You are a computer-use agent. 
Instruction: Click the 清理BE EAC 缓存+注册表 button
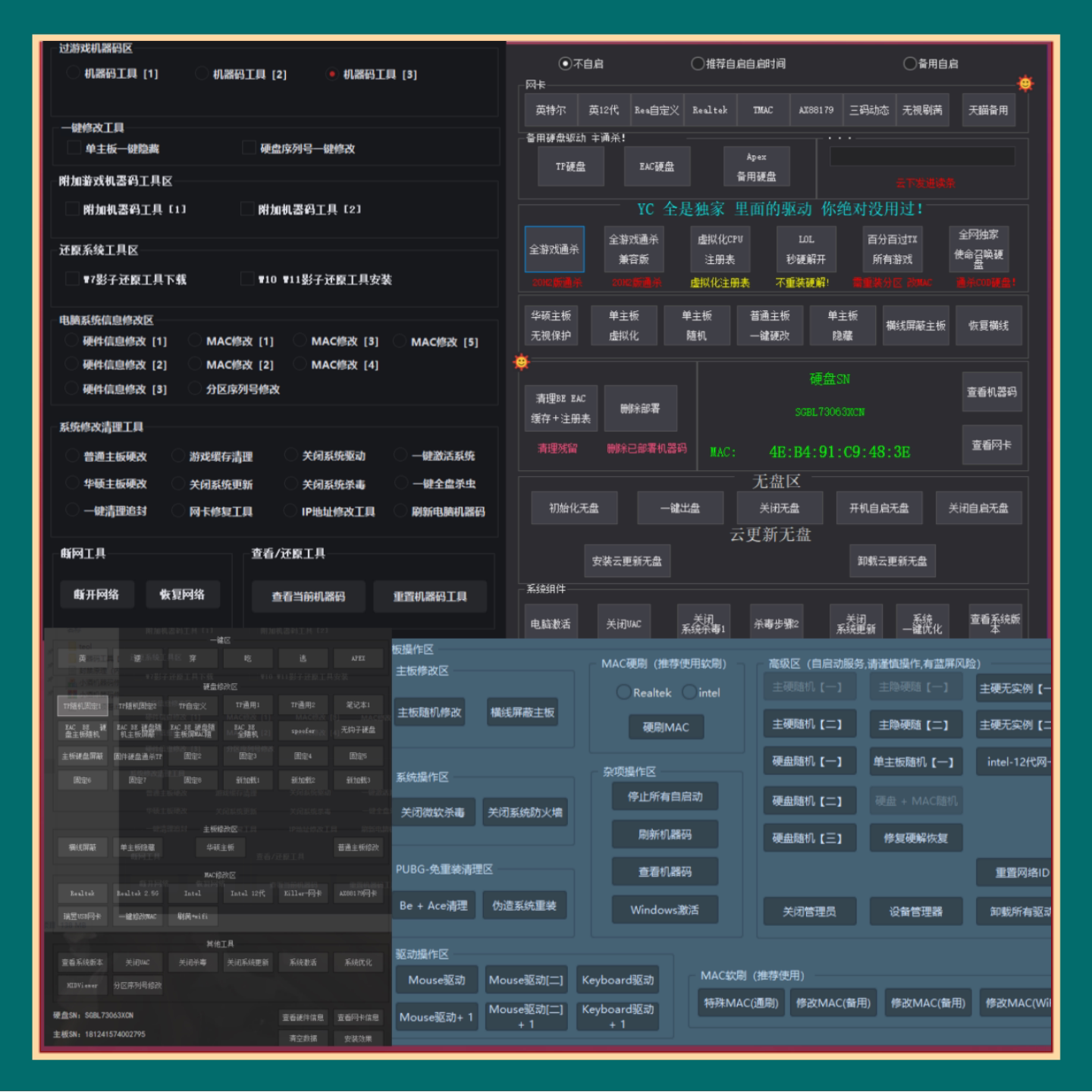[561, 408]
